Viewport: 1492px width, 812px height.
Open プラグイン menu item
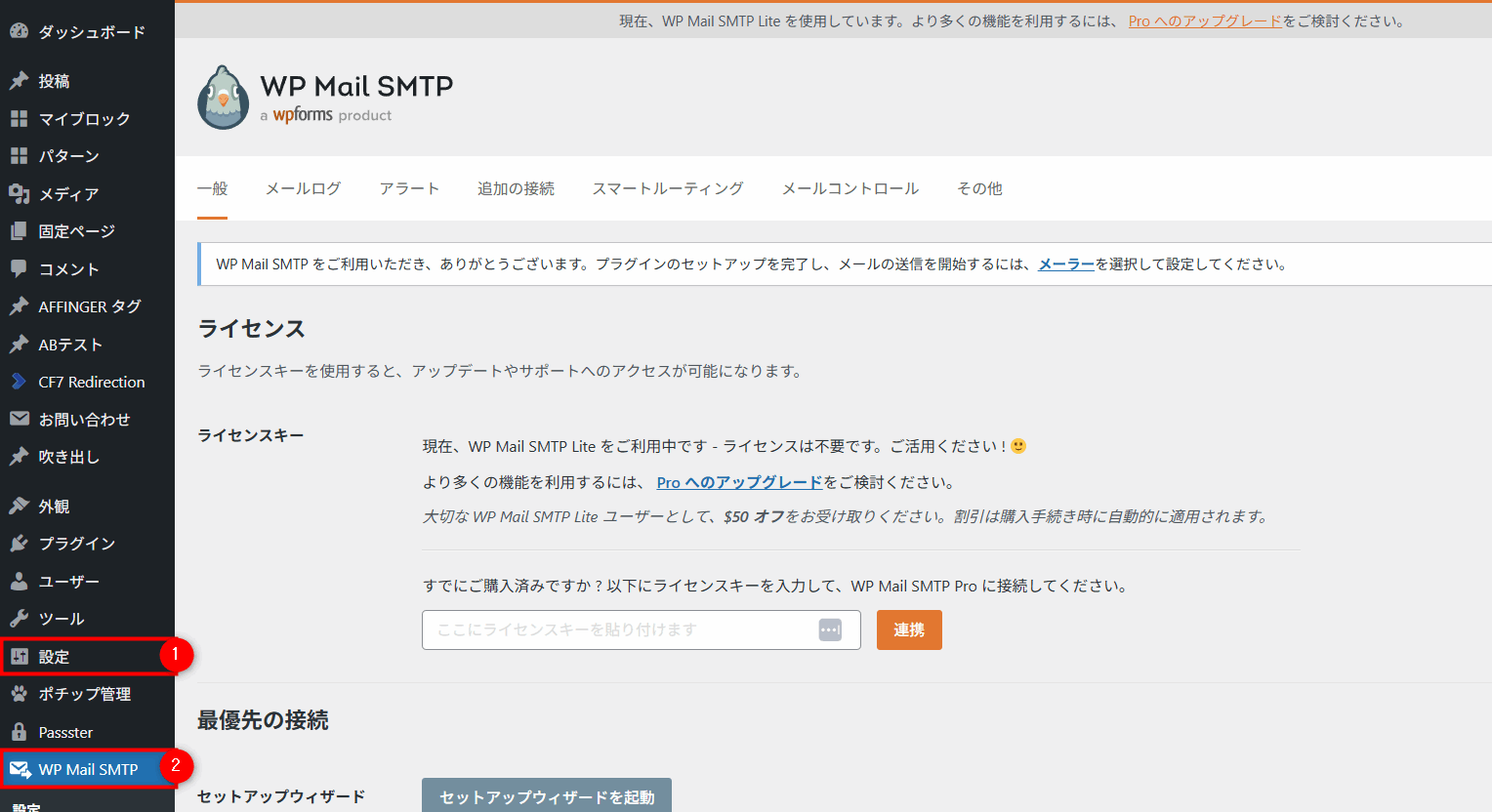point(87,544)
